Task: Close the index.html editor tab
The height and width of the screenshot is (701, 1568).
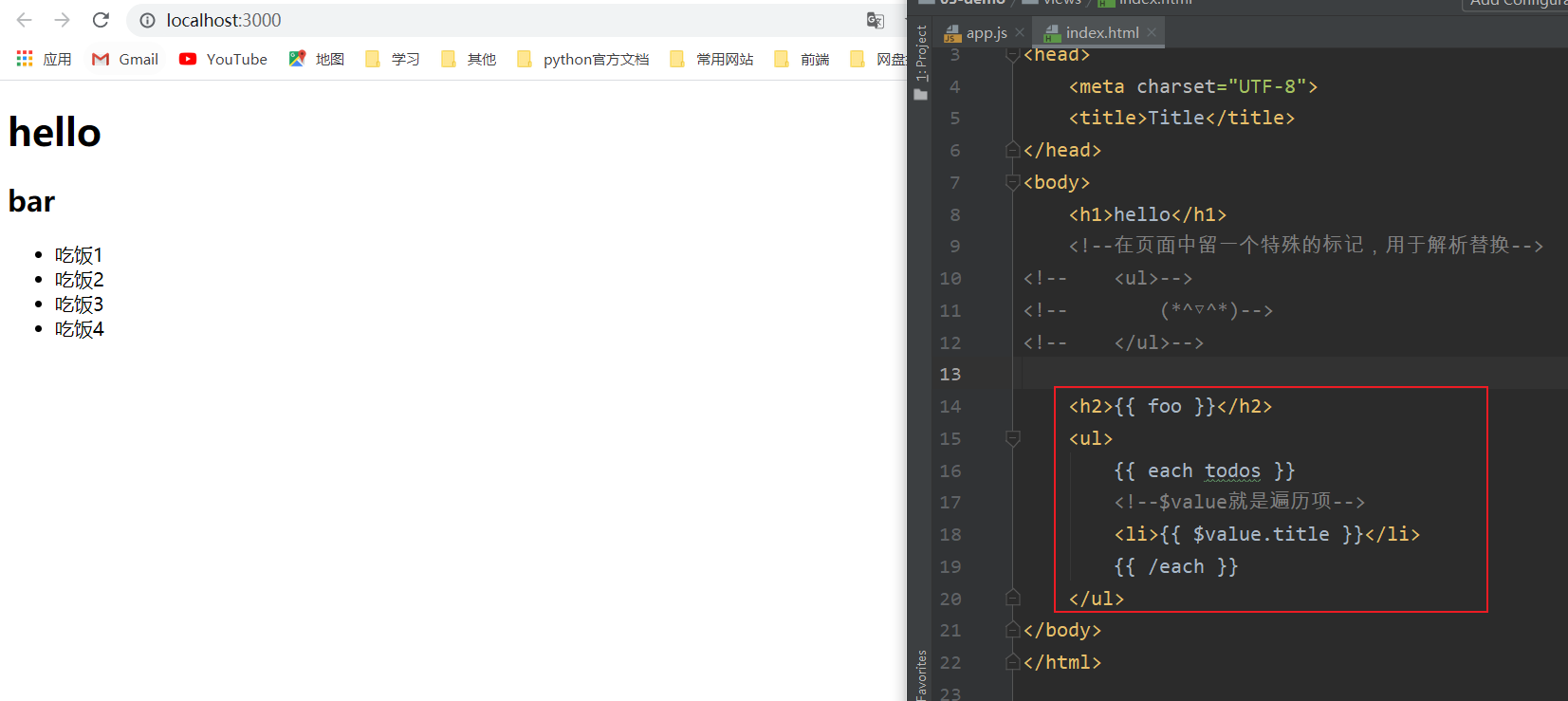Action: pos(1152,32)
